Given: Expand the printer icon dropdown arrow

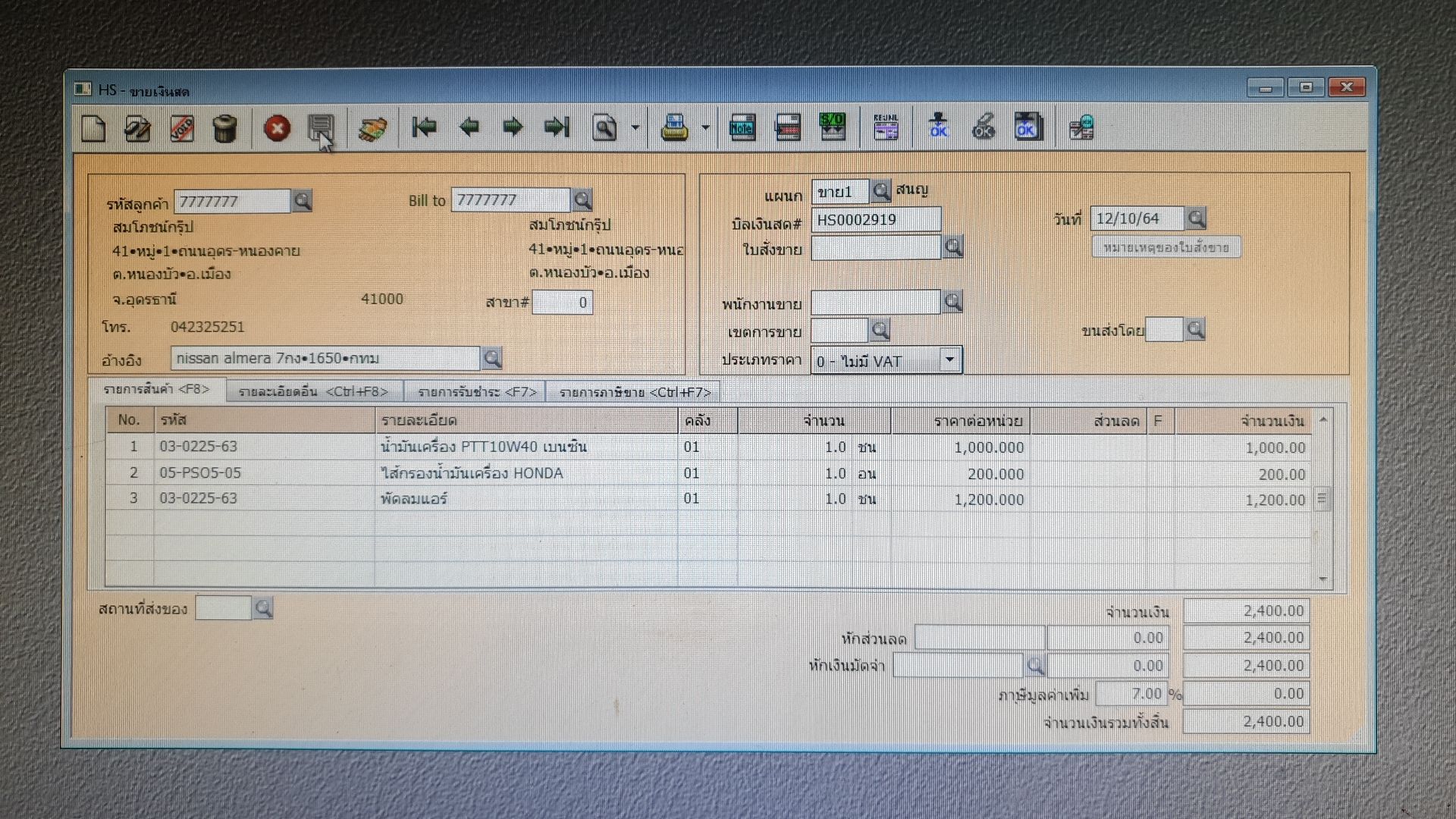Looking at the screenshot, I should (705, 127).
